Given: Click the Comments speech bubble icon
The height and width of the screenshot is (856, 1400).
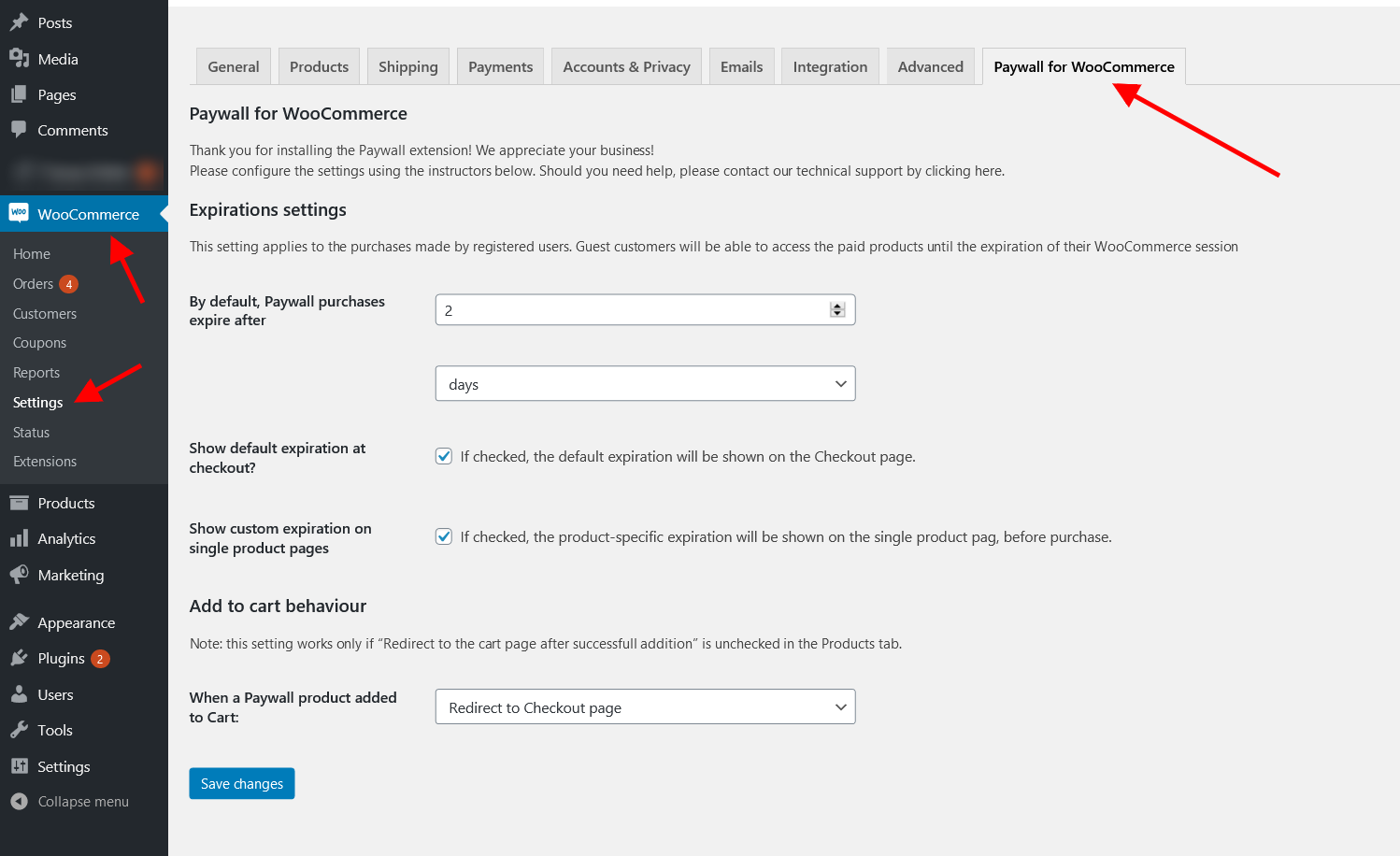Looking at the screenshot, I should click(x=19, y=130).
